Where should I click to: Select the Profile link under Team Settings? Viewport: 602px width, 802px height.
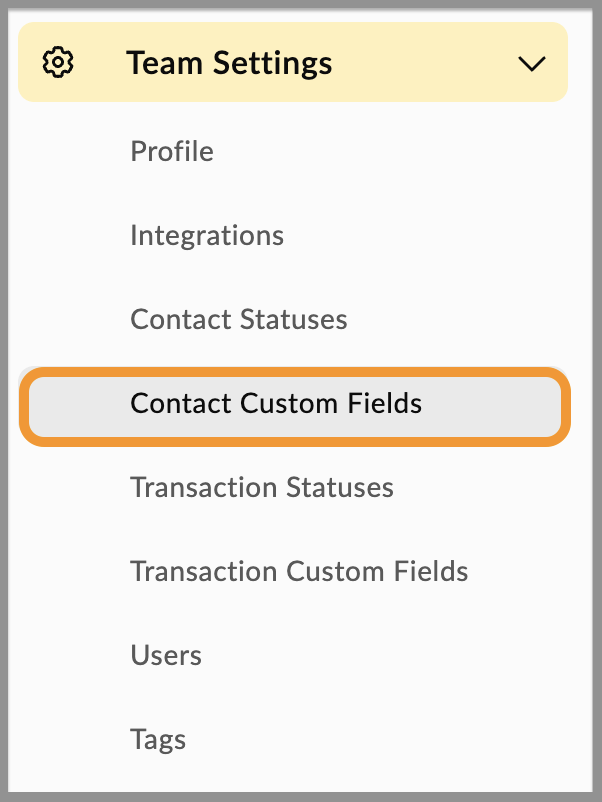[171, 152]
